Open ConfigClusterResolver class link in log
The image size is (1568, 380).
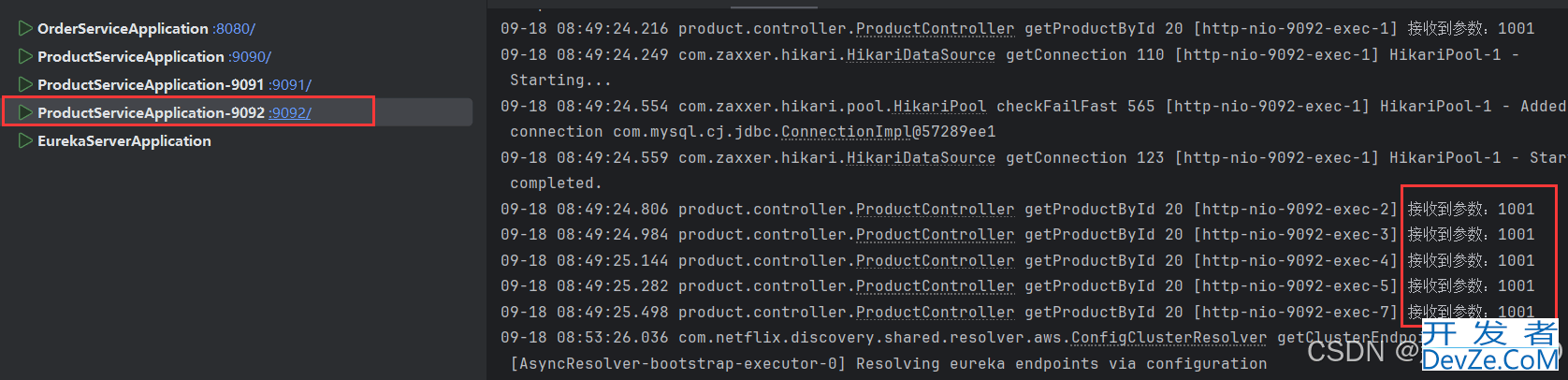1169,338
